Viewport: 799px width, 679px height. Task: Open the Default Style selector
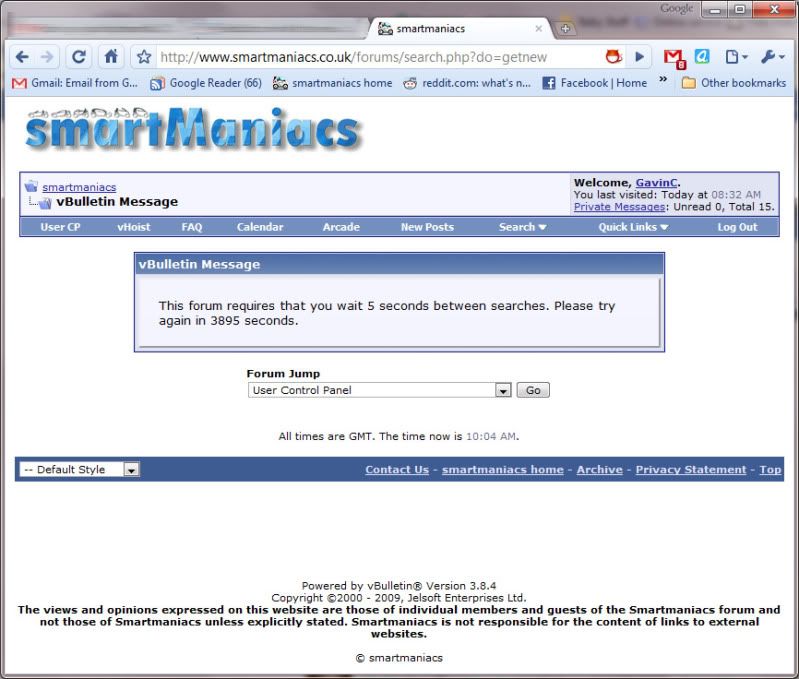[x=79, y=469]
